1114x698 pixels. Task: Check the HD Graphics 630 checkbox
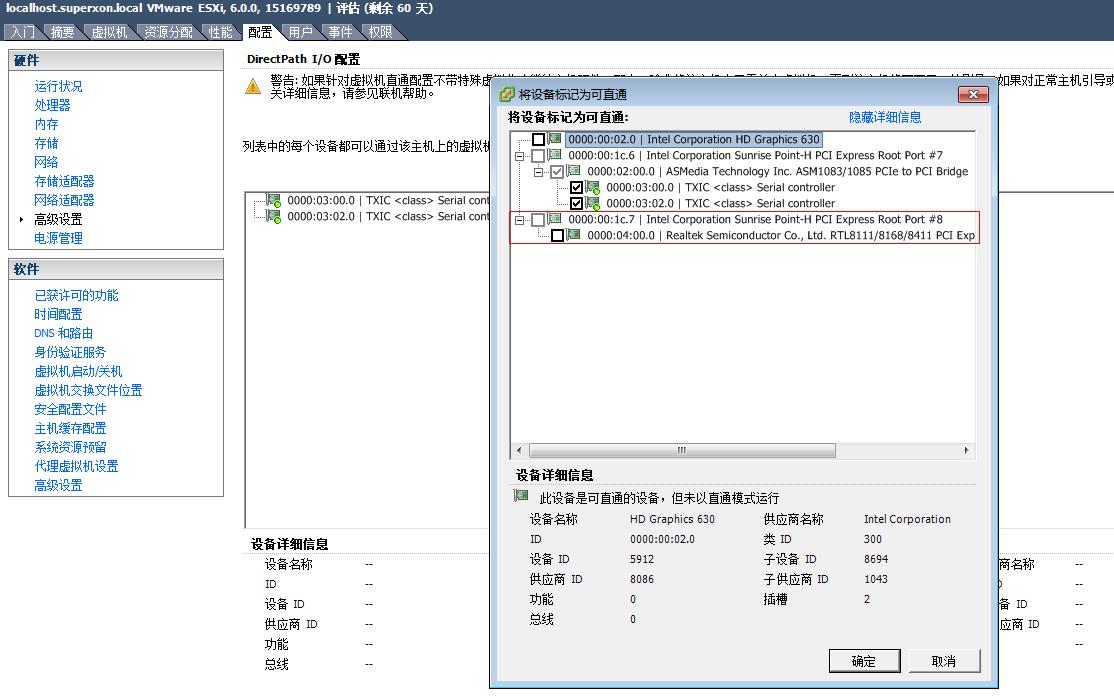pos(539,139)
